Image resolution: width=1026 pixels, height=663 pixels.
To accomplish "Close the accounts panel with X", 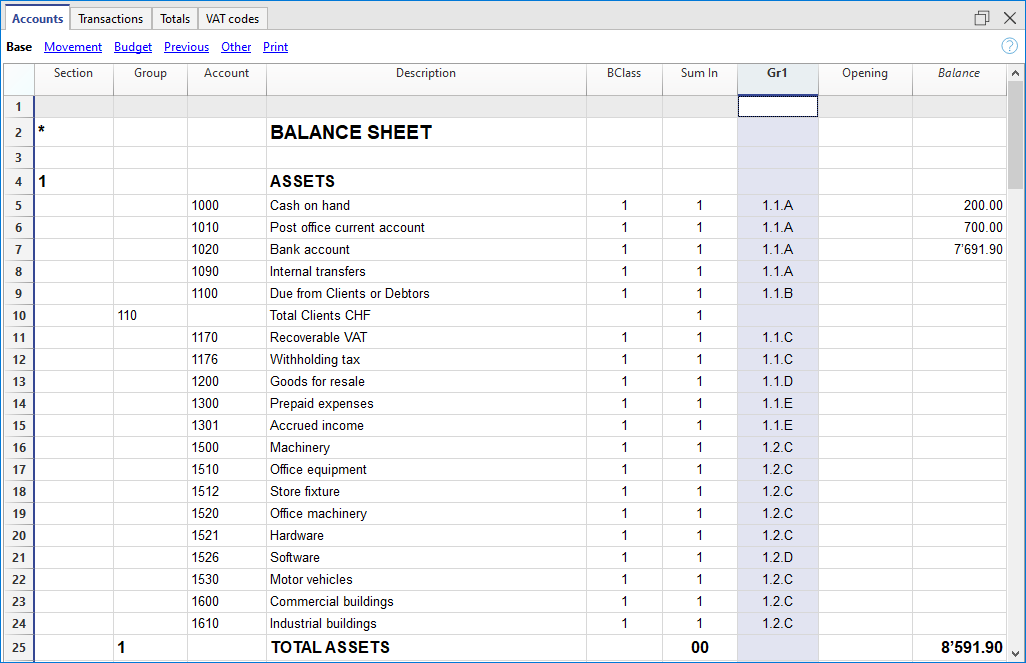I will point(1009,18).
